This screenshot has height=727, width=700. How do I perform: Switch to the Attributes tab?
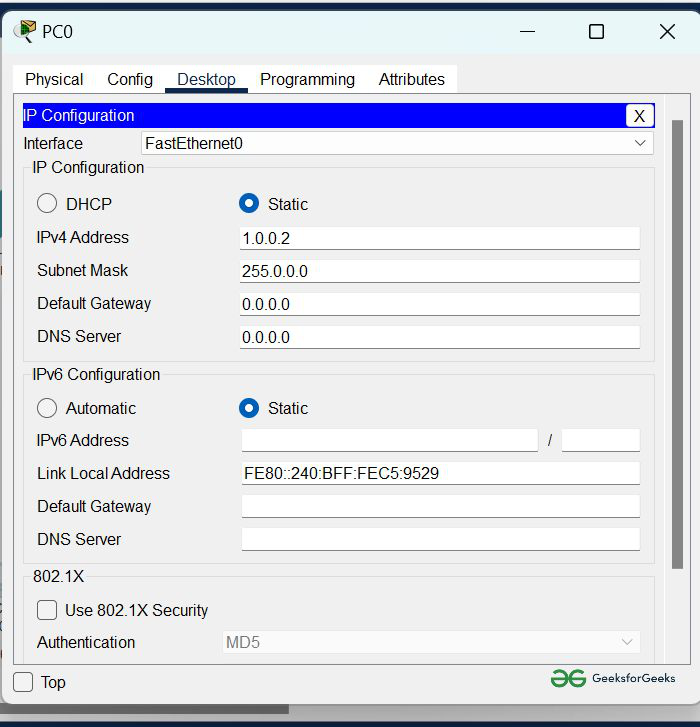coord(412,79)
